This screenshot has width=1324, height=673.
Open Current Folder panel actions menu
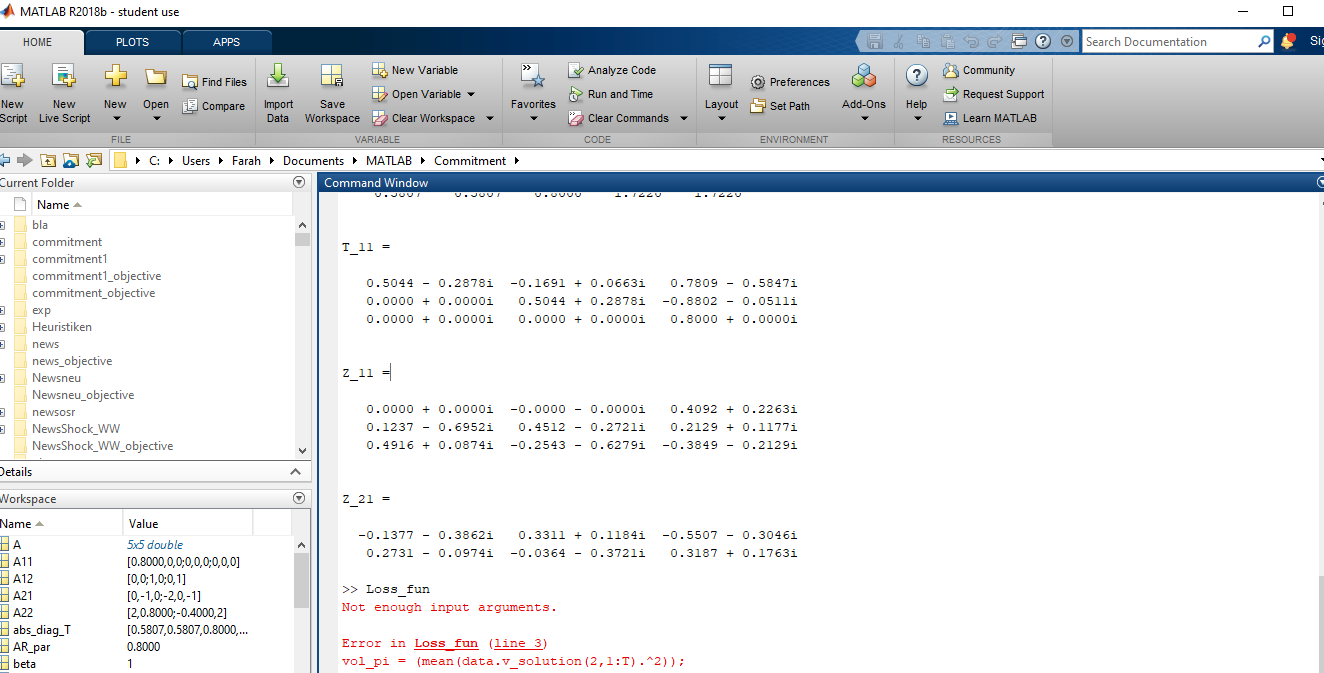pos(298,183)
